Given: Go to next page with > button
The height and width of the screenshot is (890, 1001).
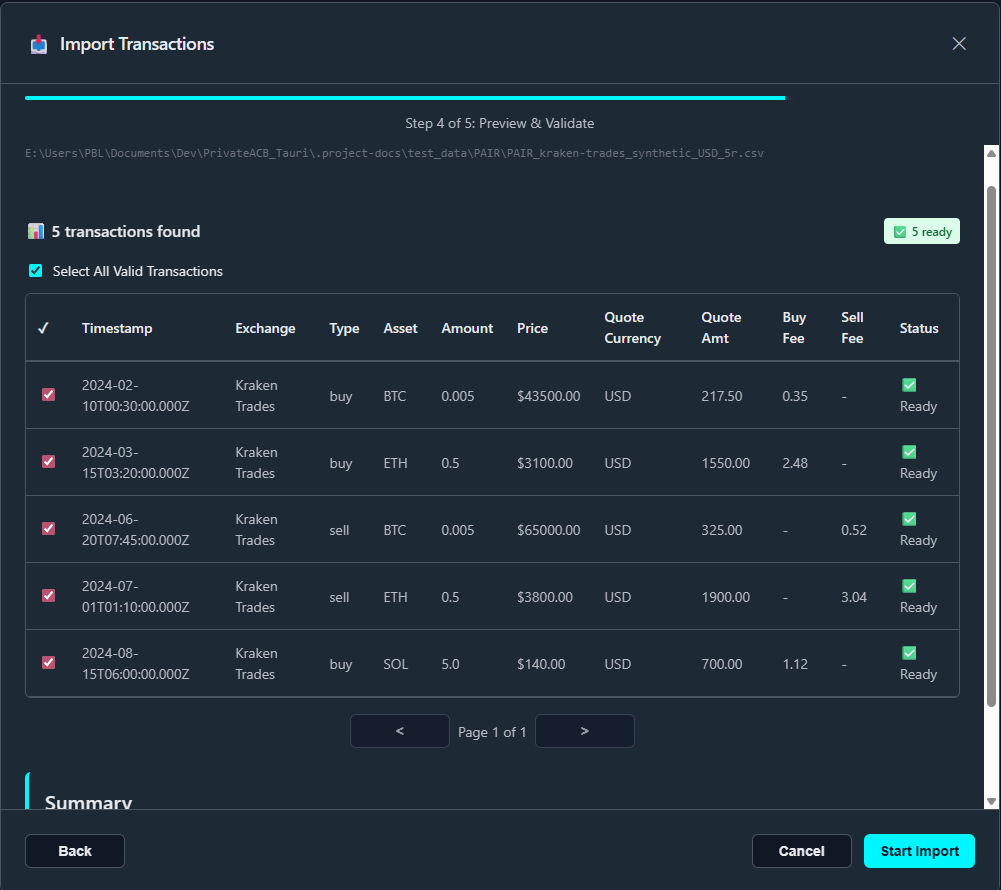Looking at the screenshot, I should [585, 731].
